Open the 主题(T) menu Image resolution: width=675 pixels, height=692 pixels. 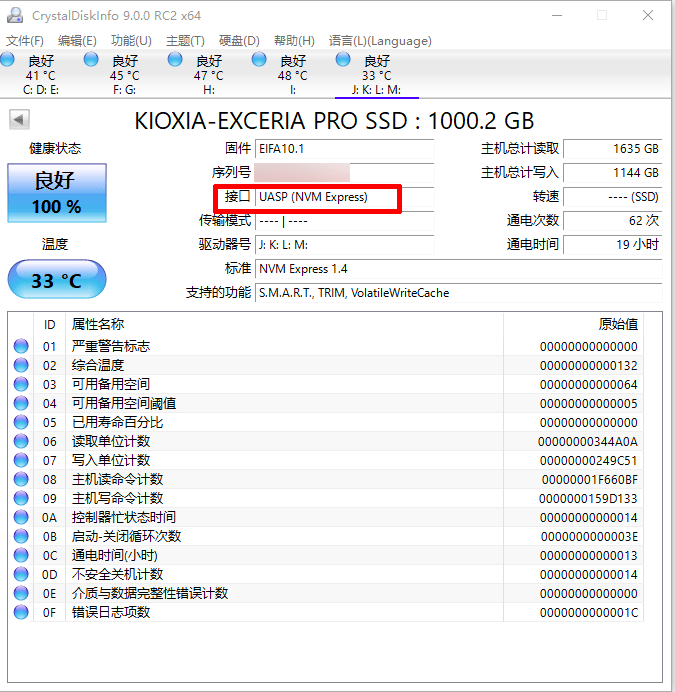[185, 41]
